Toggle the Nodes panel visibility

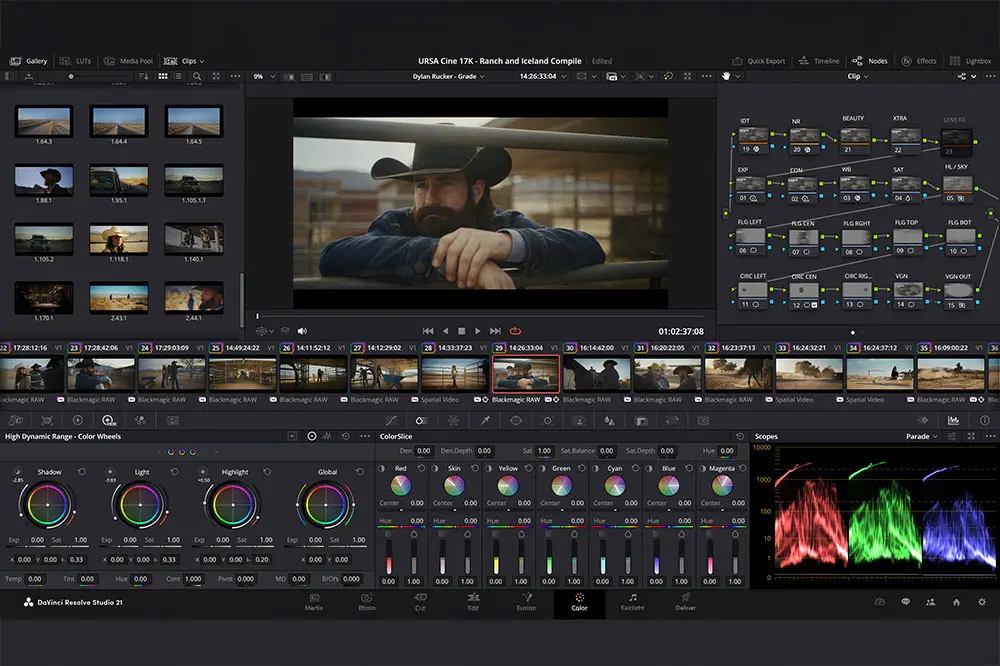tap(870, 61)
